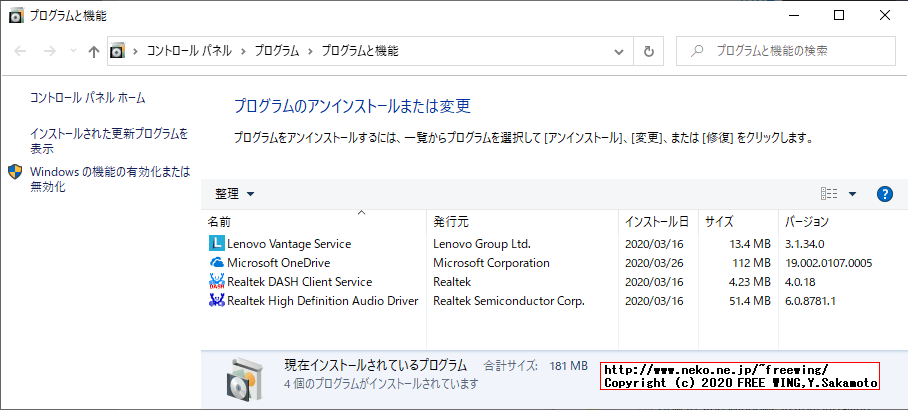The height and width of the screenshot is (410, 908).
Task: Click the search magnifier icon
Action: coord(697,51)
